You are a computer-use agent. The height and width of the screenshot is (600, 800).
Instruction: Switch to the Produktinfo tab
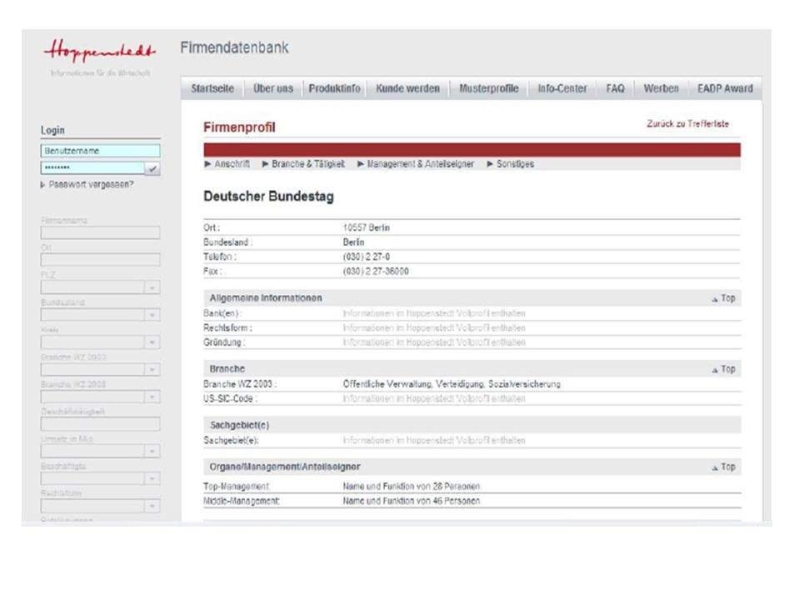point(336,89)
